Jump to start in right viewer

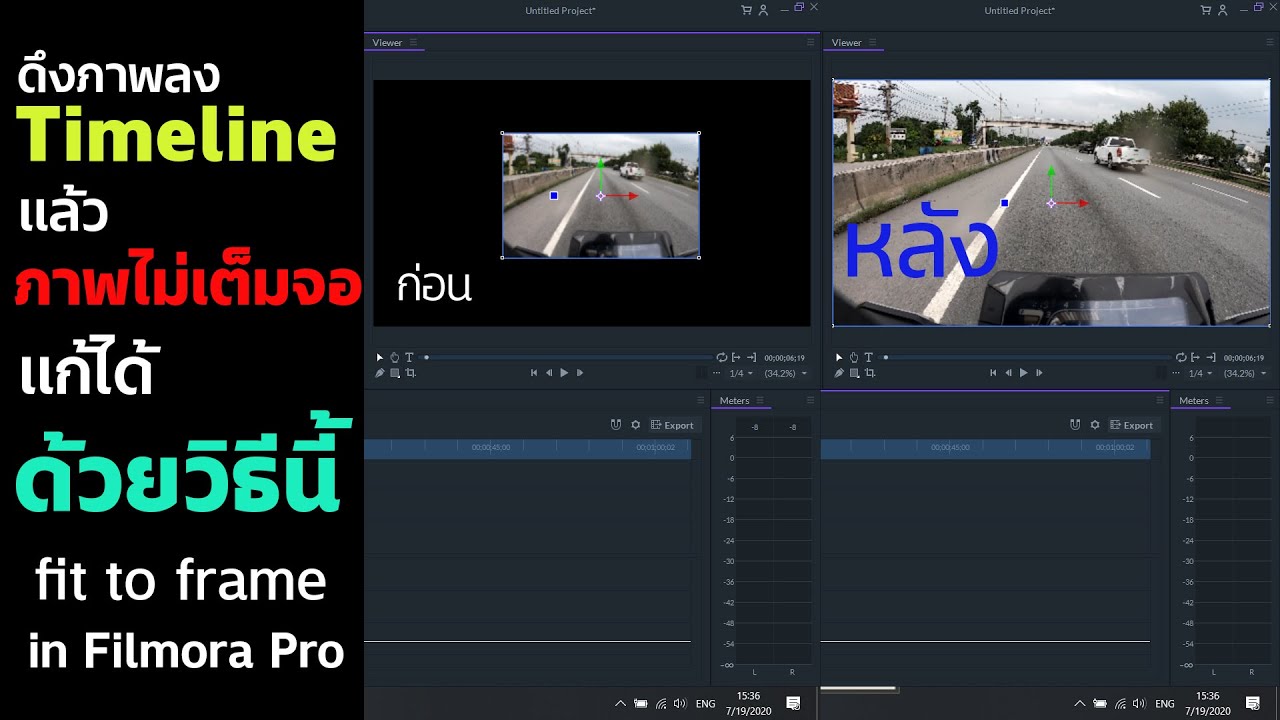tap(993, 373)
